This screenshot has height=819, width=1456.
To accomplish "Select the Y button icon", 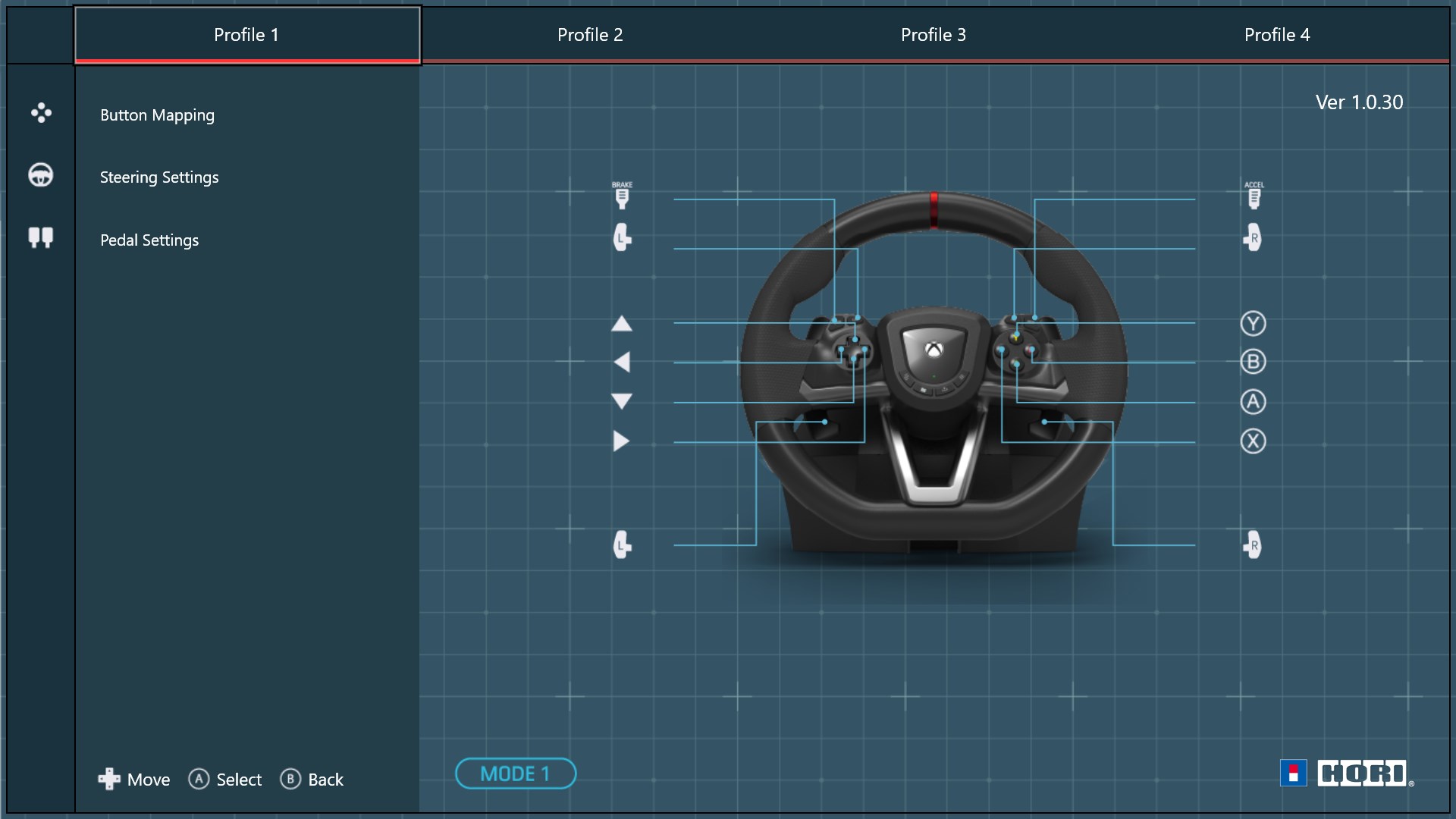I will (1253, 324).
